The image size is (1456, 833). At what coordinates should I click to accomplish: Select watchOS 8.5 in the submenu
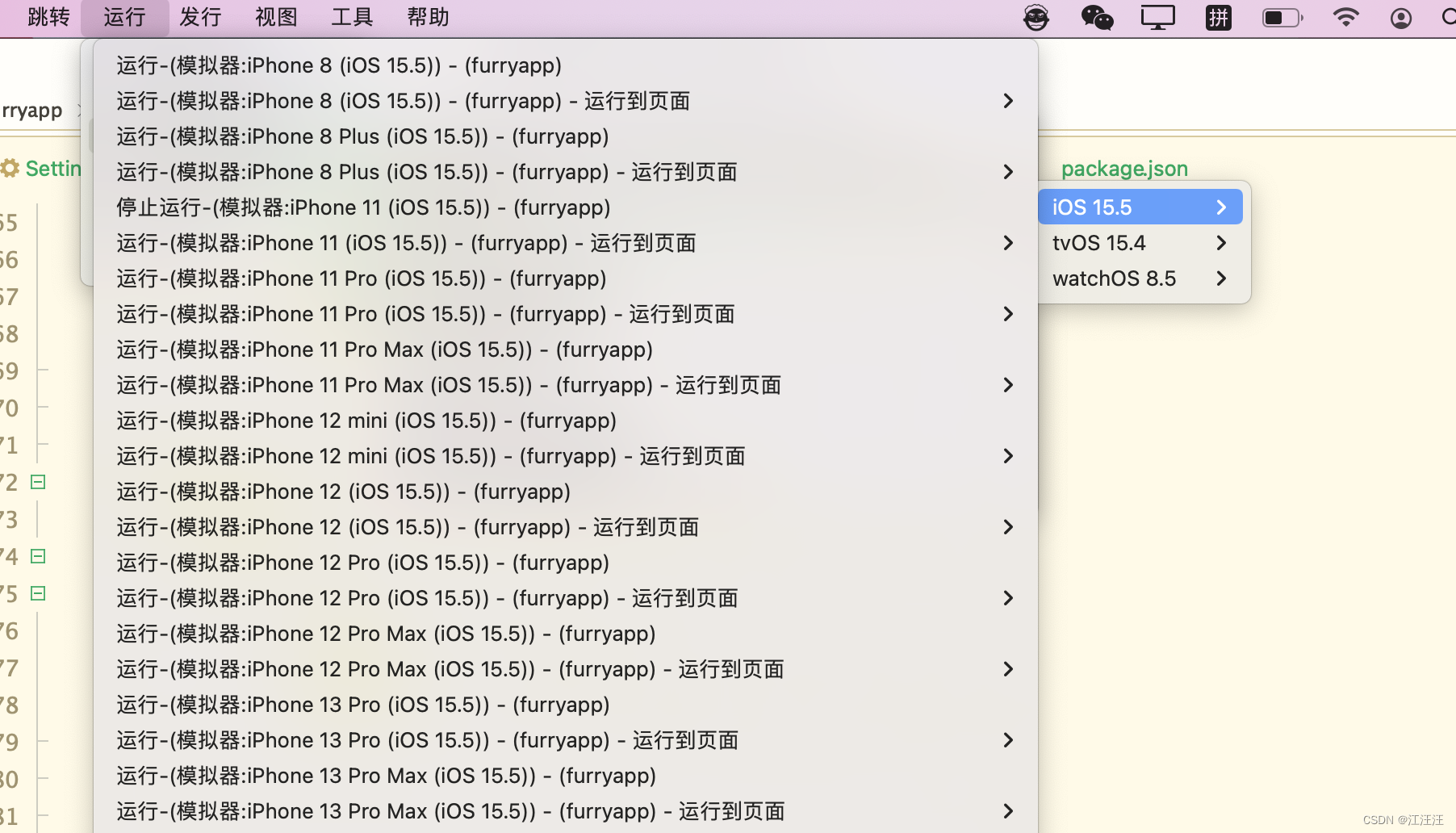coord(1140,278)
